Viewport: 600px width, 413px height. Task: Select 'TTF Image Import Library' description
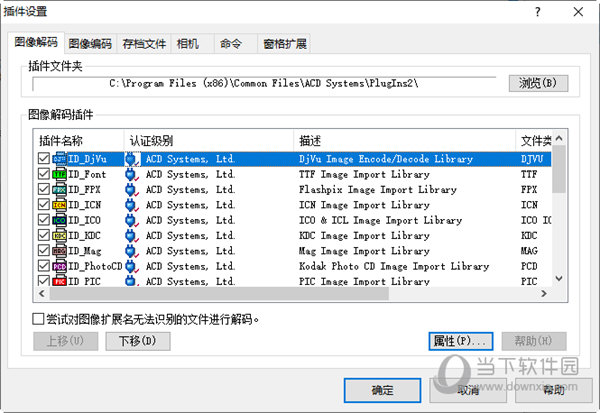pyautogui.click(x=364, y=174)
